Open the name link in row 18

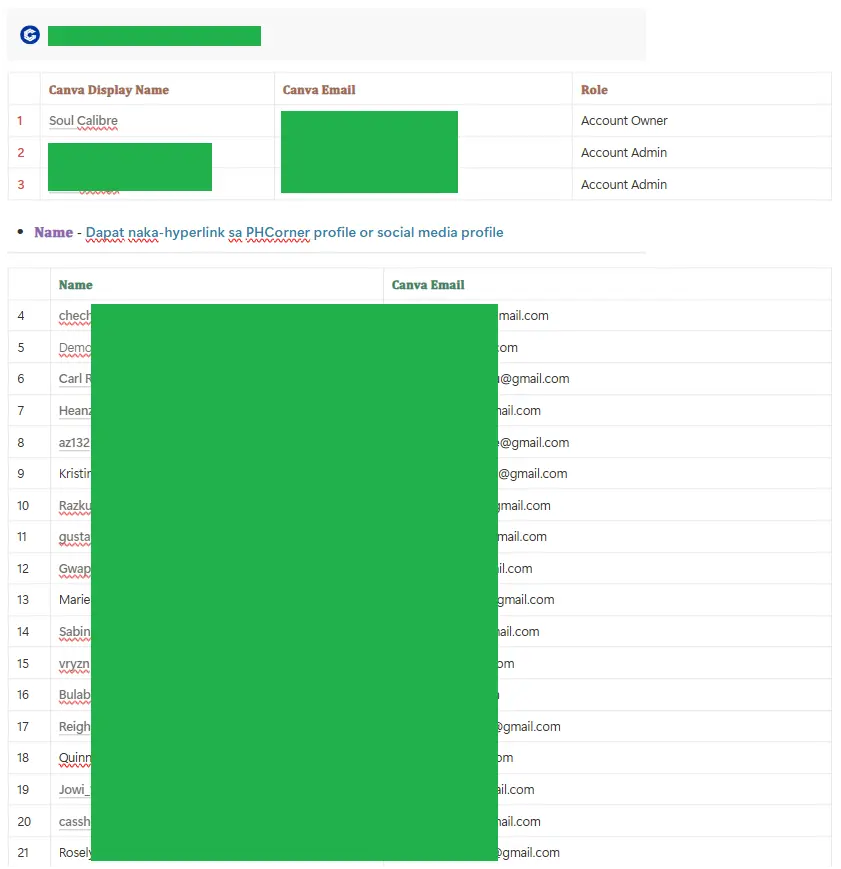tap(75, 758)
